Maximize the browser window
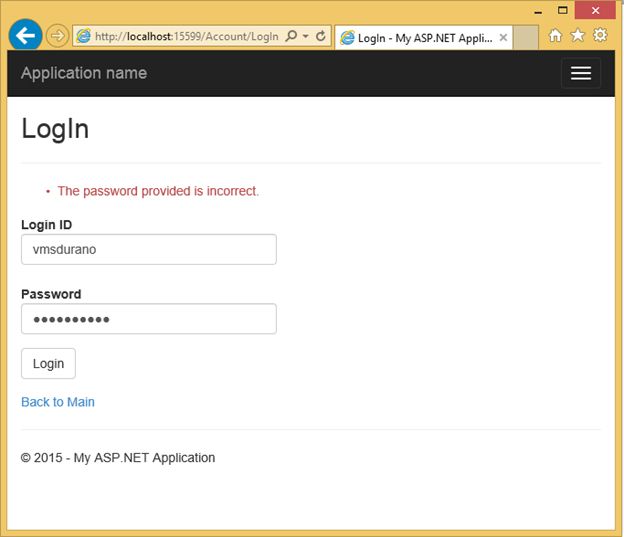The image size is (624, 537). [x=562, y=10]
